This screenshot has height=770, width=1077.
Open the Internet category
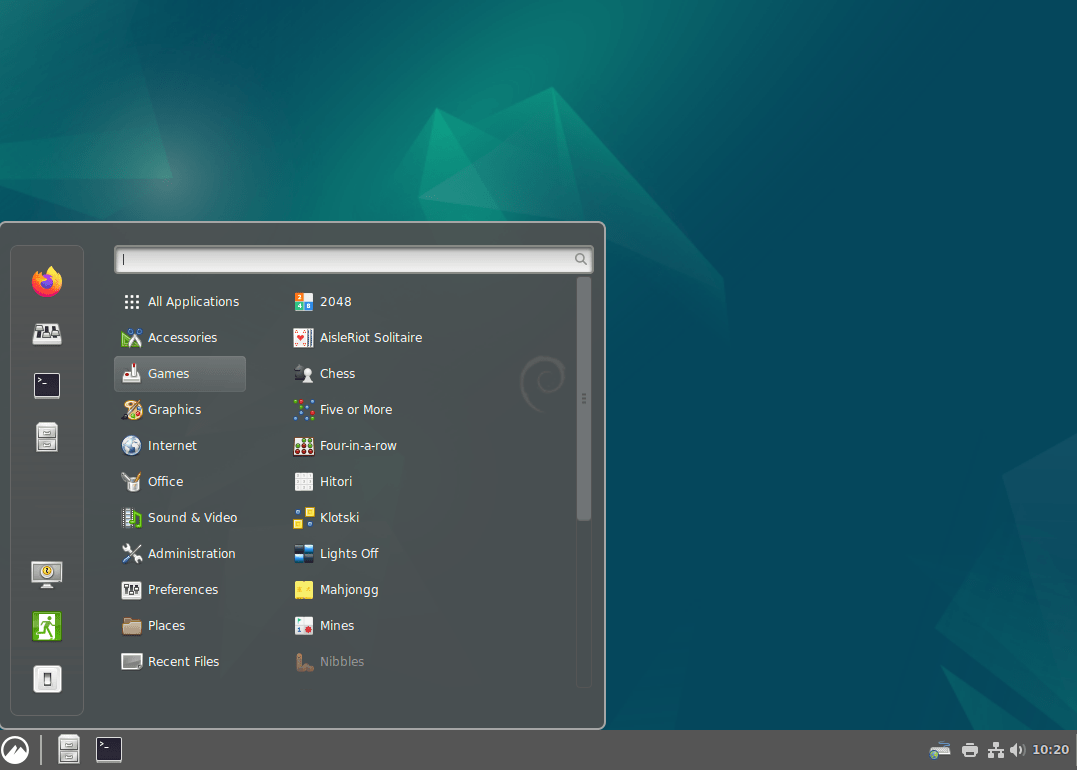172,445
